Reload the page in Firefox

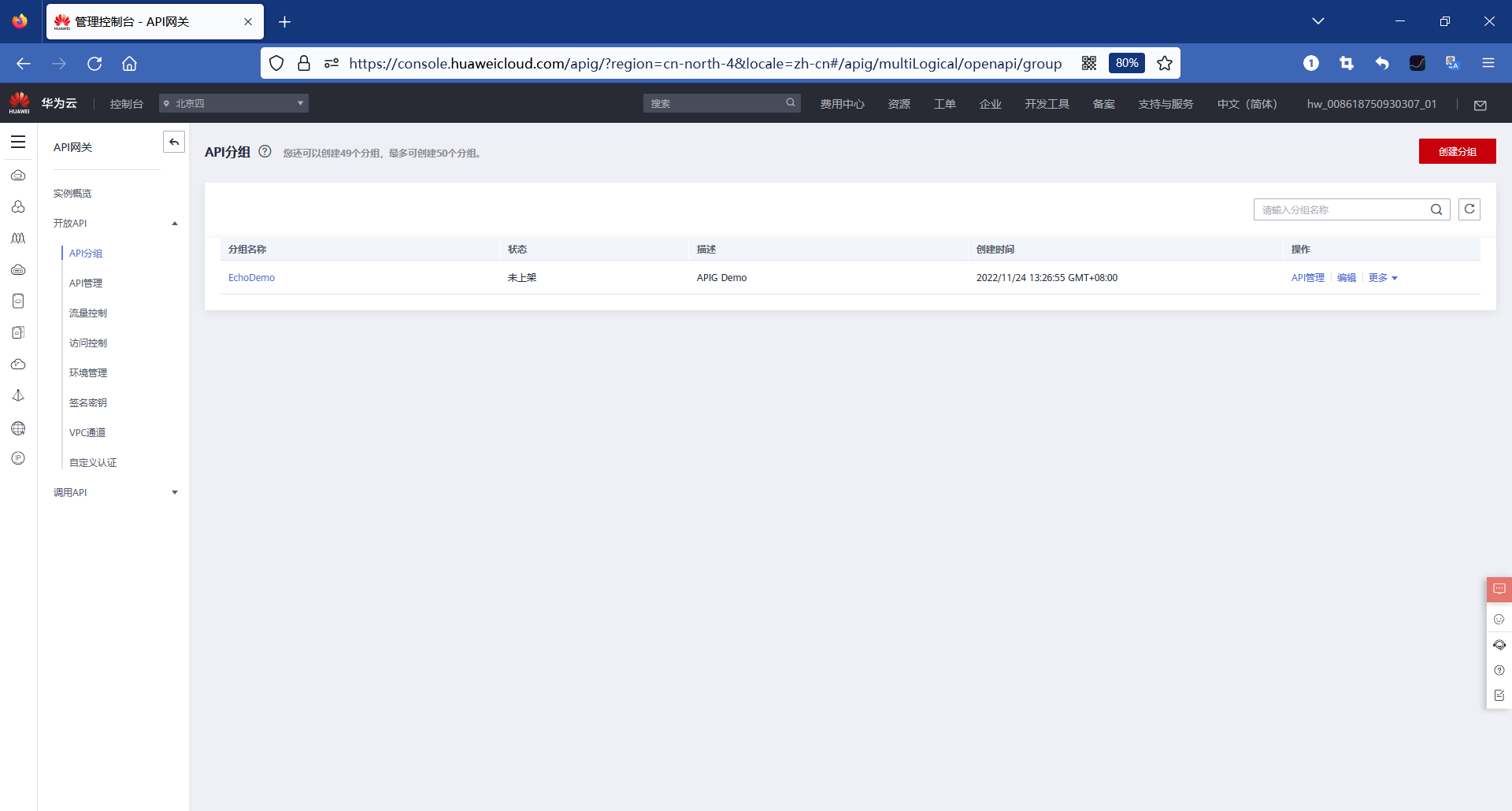click(x=94, y=64)
